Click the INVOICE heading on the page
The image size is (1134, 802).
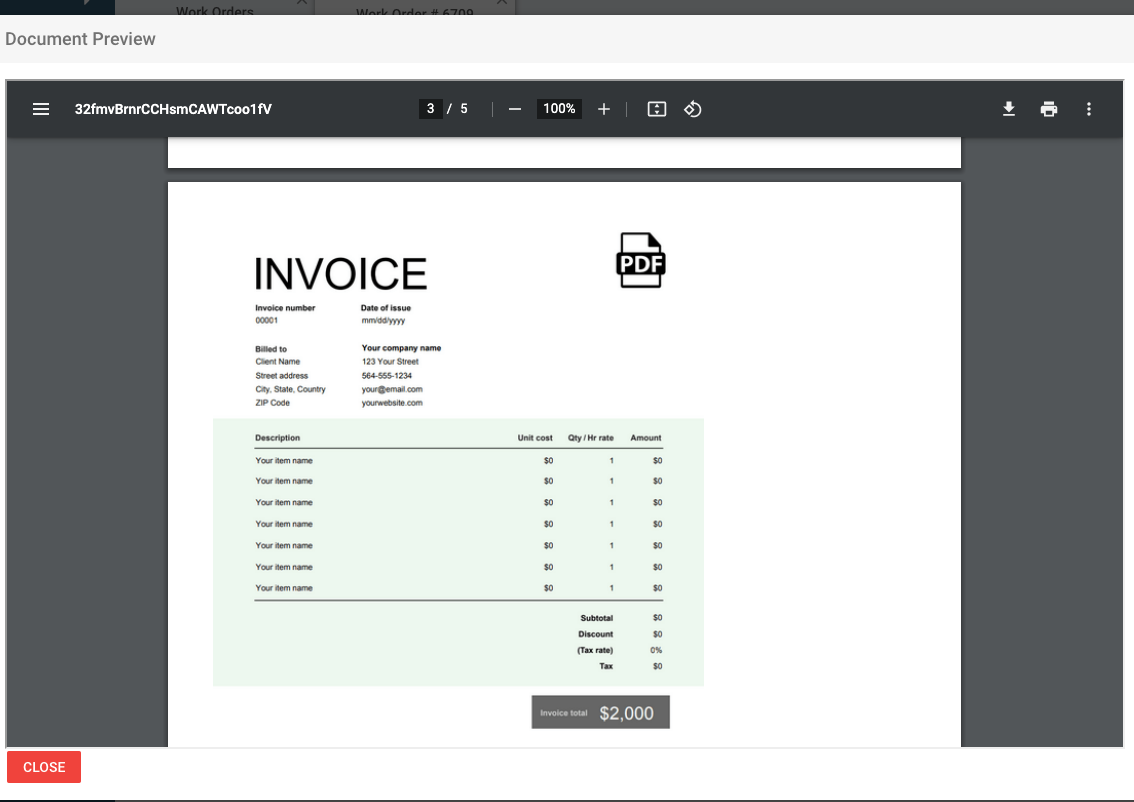tap(340, 274)
